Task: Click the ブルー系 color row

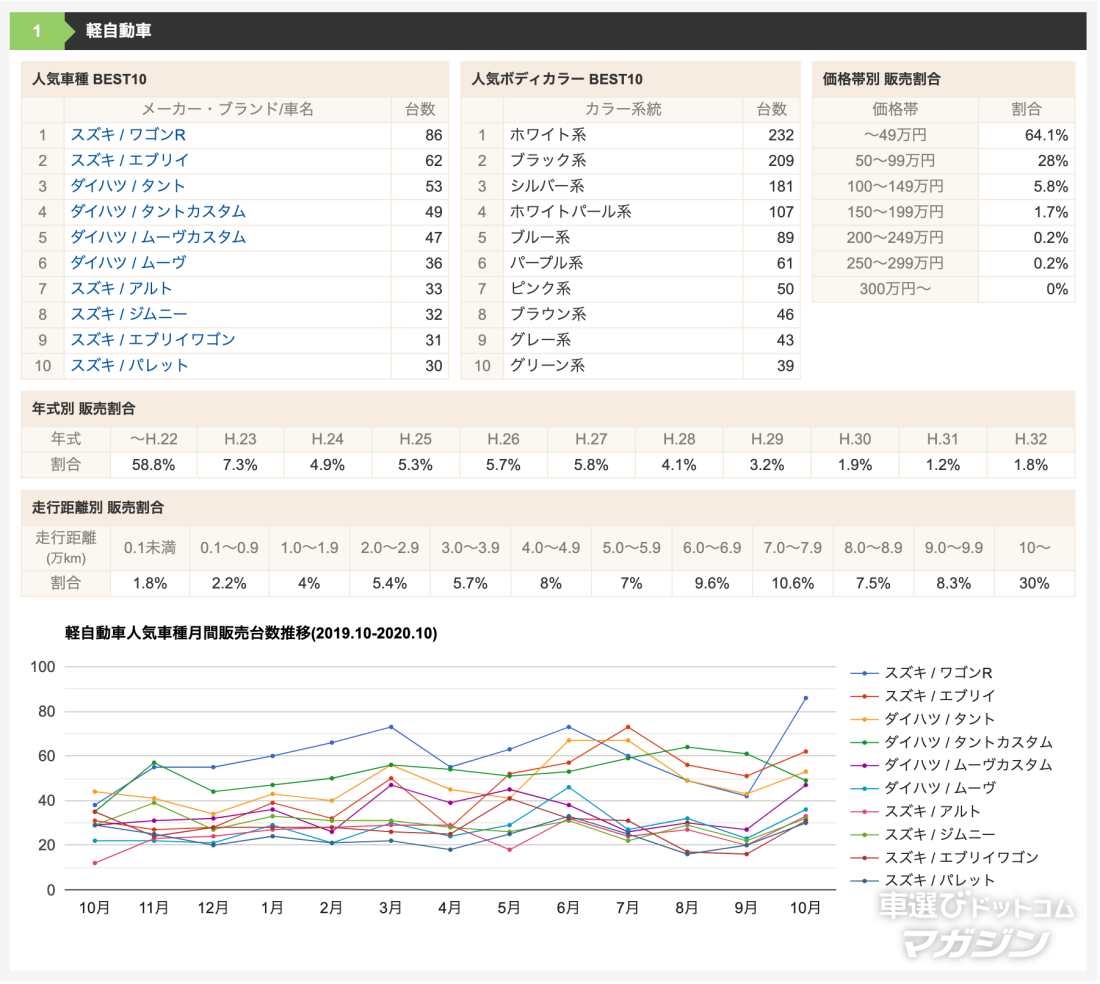Action: click(x=630, y=237)
